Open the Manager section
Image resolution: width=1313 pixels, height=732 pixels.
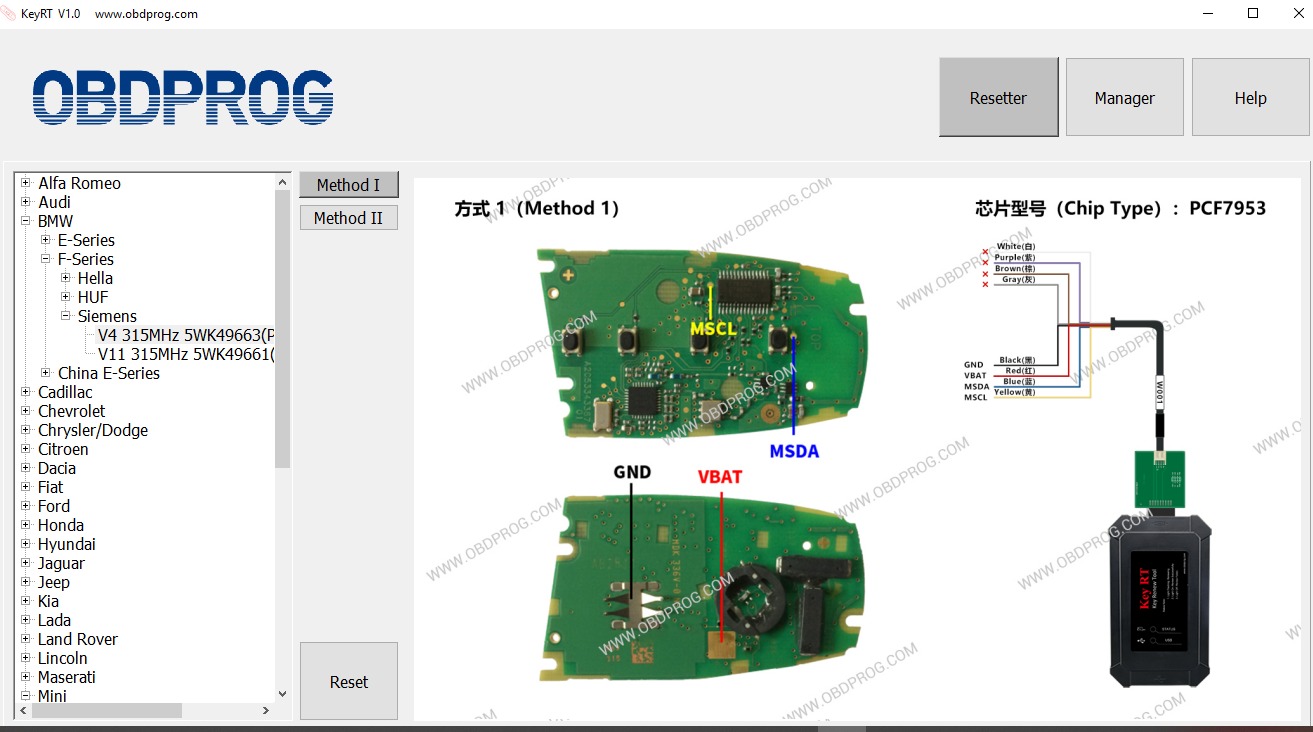click(1124, 97)
